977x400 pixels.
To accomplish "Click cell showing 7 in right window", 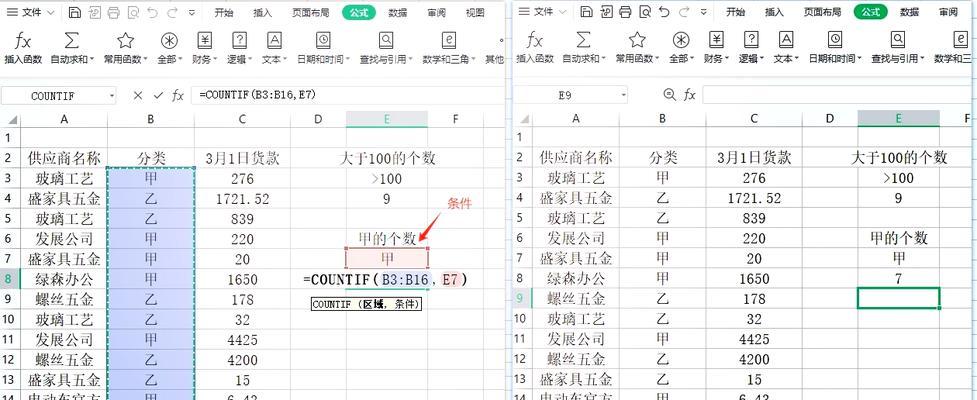I will tap(898, 279).
